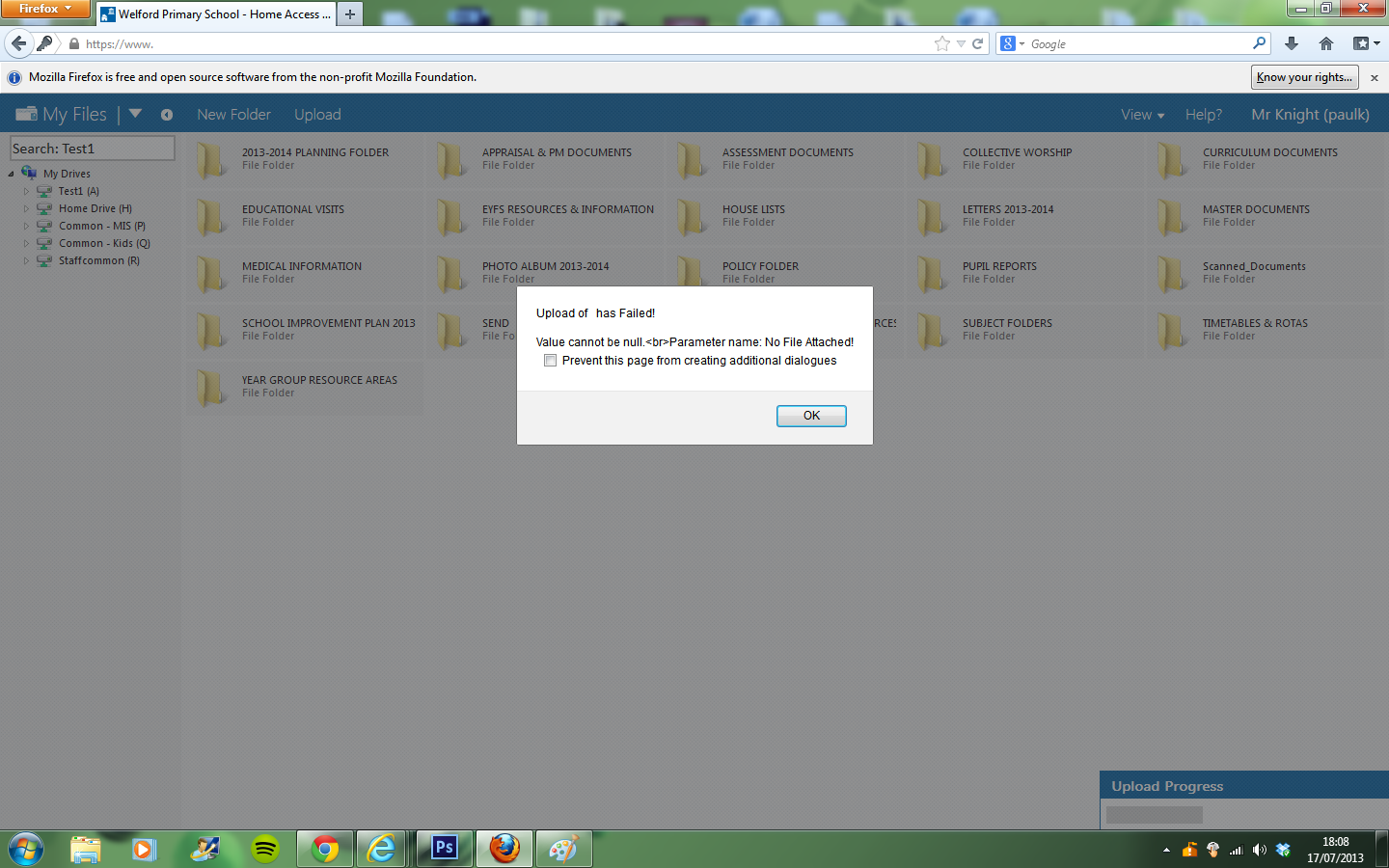Launch Spotify from the taskbar
This screenshot has width=1389, height=868.
pyautogui.click(x=264, y=849)
